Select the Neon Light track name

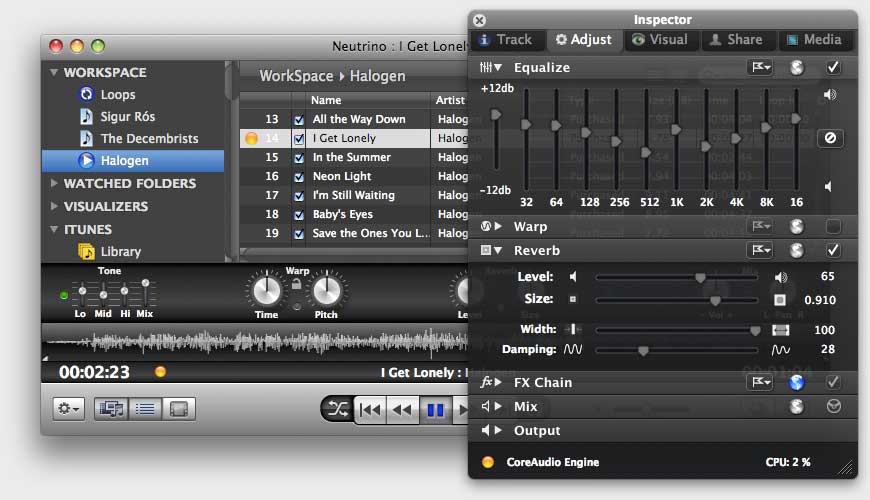tap(342, 176)
